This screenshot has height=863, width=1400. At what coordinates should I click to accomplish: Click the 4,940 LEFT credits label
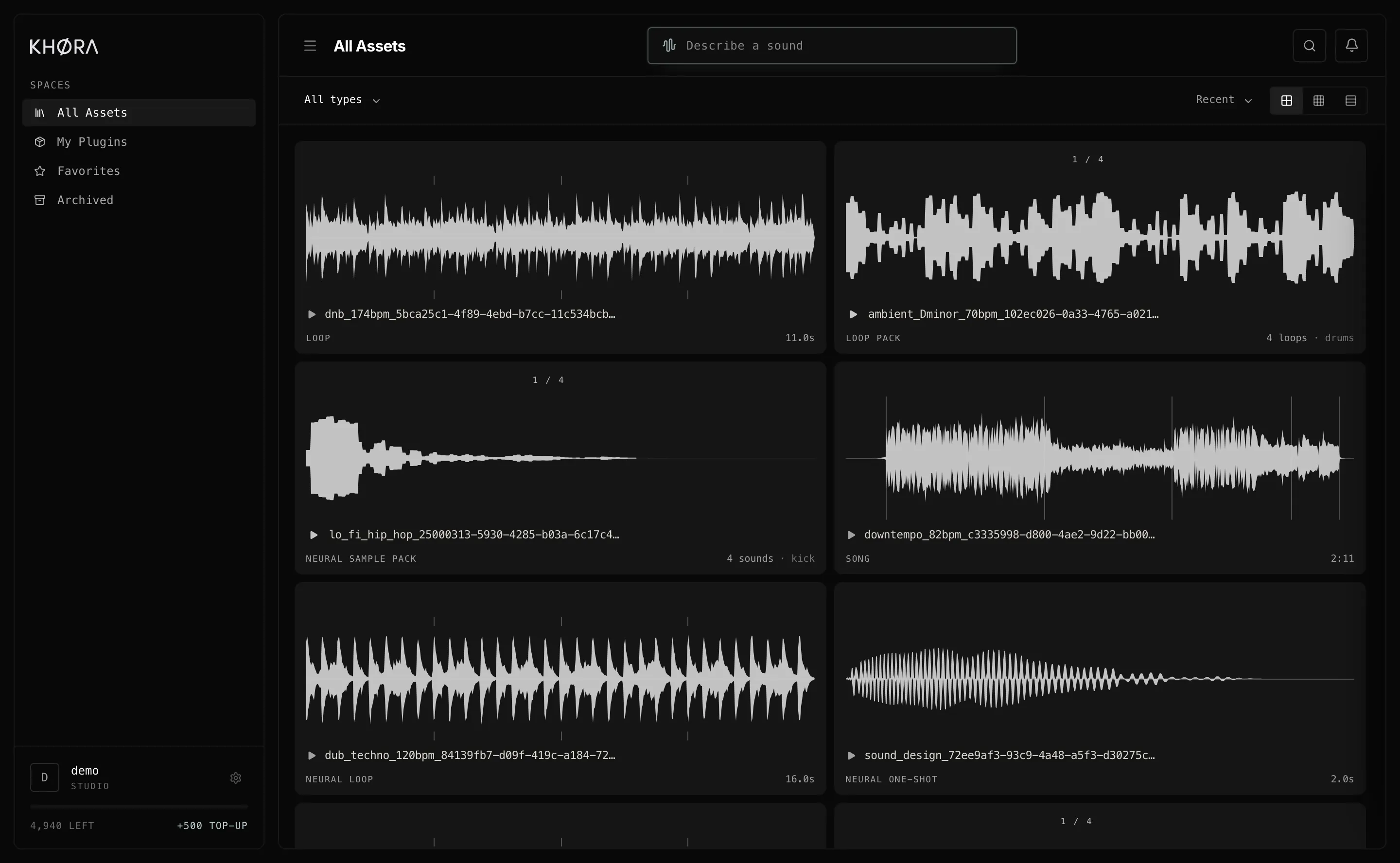coord(62,826)
